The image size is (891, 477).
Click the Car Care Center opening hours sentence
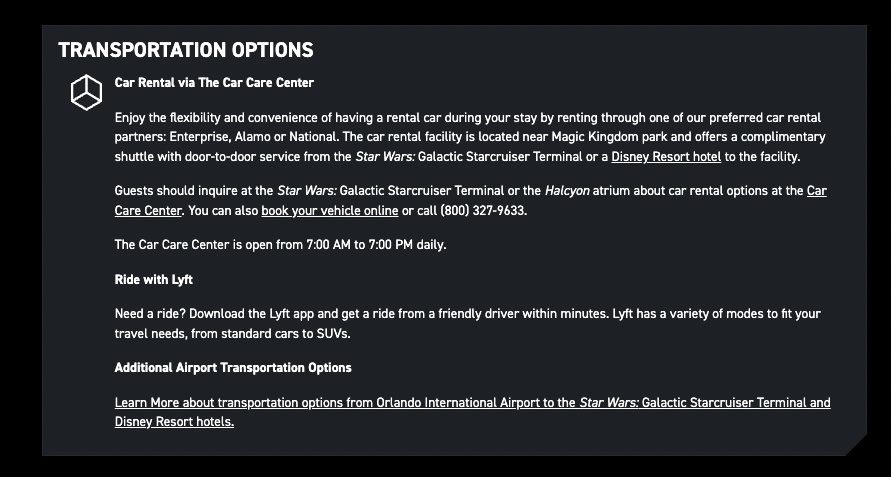(280, 245)
